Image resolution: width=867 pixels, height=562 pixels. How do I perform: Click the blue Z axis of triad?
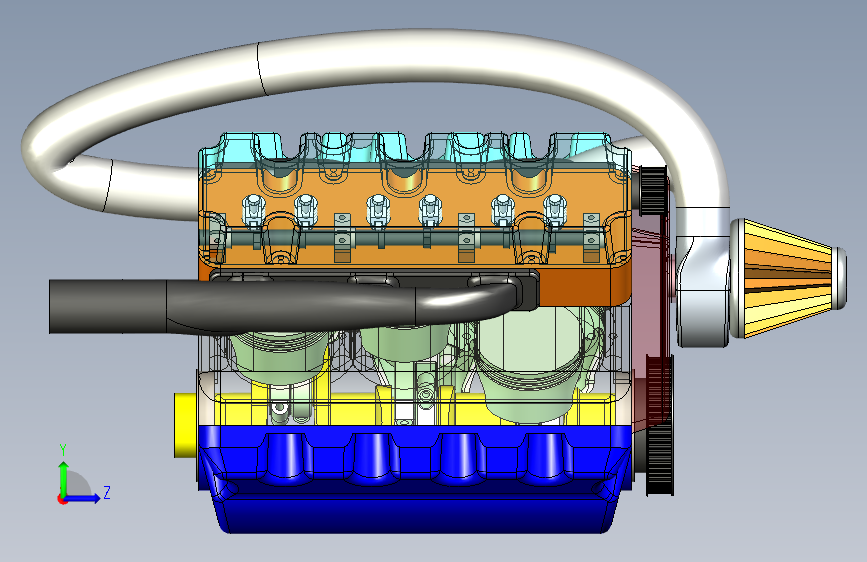[83, 498]
